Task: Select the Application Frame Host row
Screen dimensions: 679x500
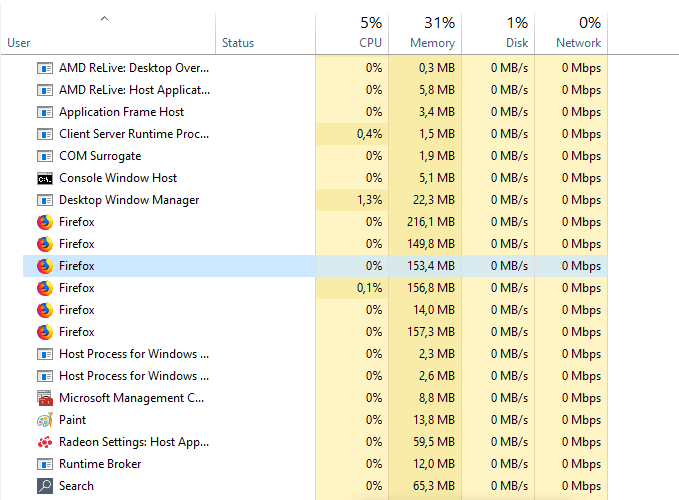Action: click(x=315, y=112)
